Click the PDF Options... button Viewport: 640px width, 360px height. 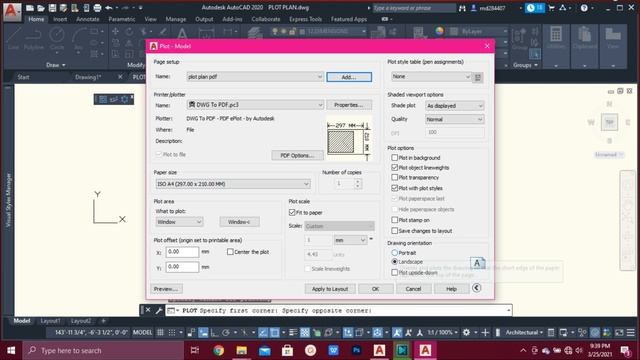(298, 155)
